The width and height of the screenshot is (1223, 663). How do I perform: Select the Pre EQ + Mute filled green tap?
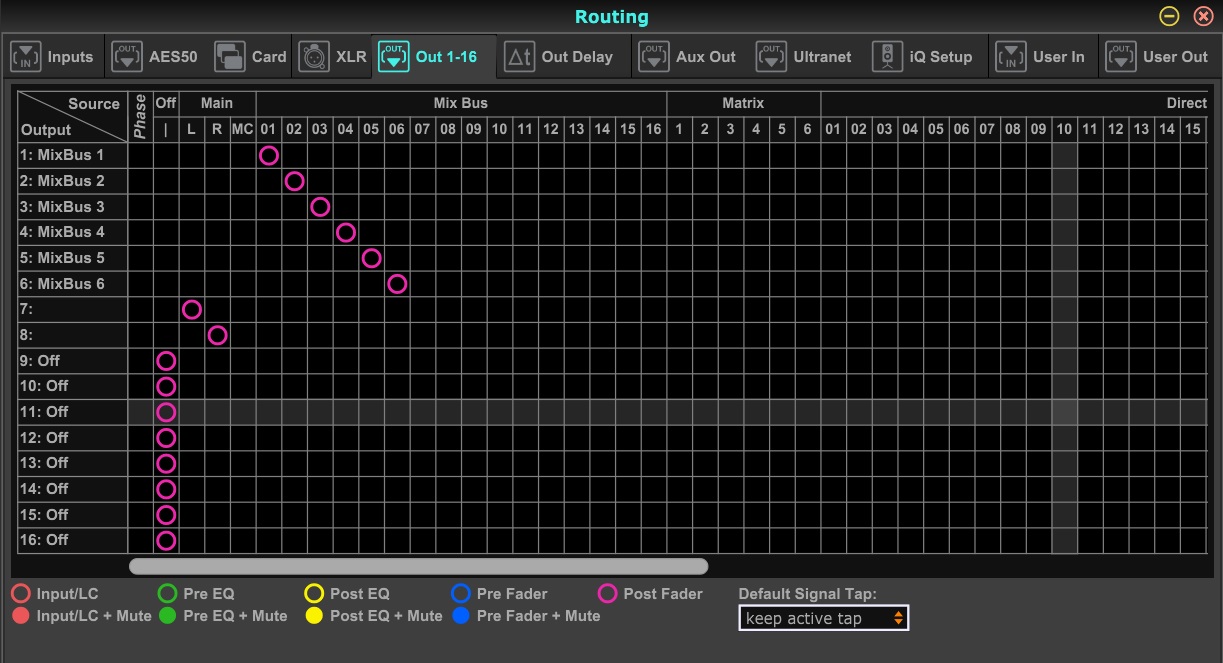coord(167,616)
